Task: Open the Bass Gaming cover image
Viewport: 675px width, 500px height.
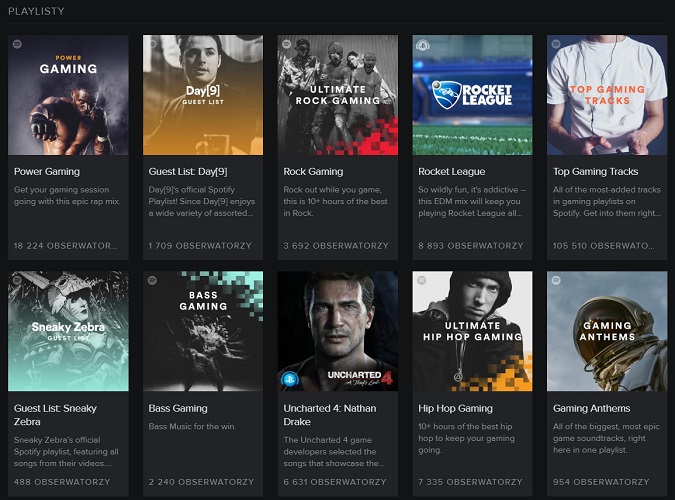Action: [203, 331]
